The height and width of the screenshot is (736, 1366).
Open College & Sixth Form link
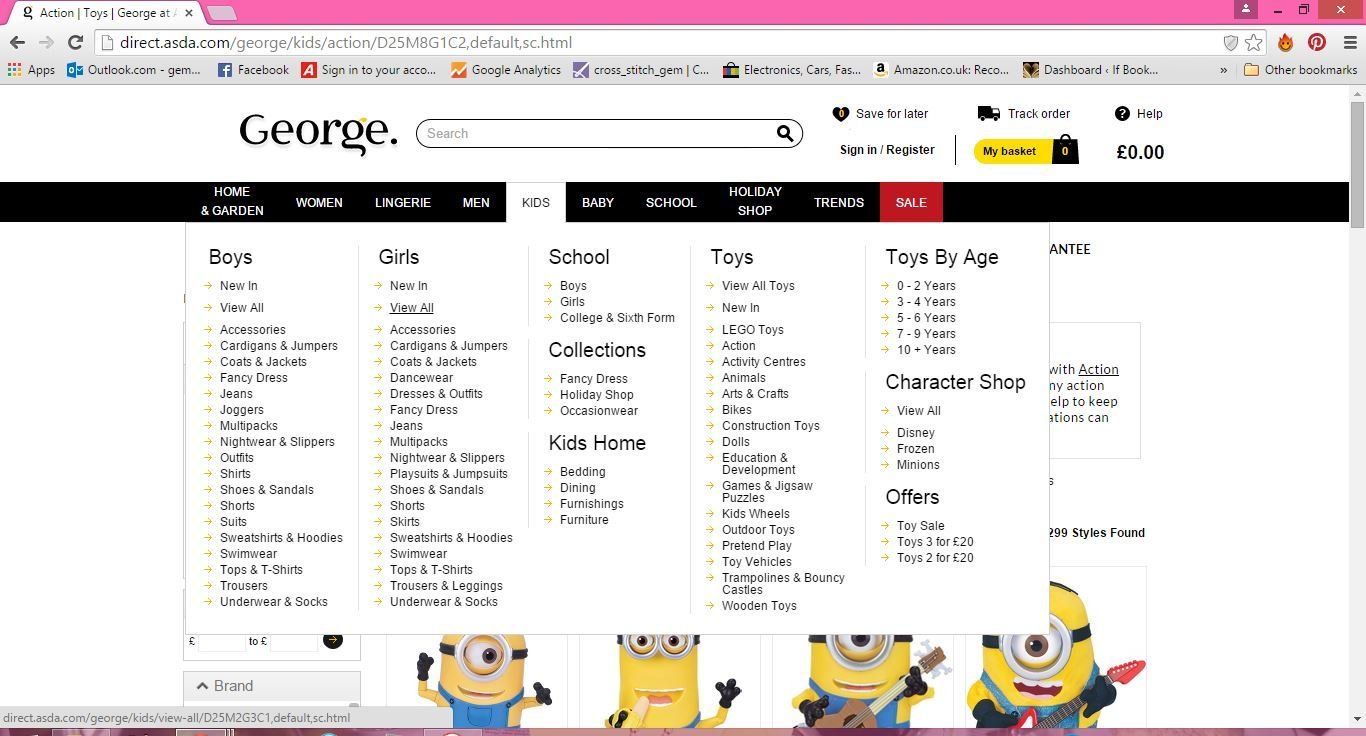pyautogui.click(x=617, y=318)
